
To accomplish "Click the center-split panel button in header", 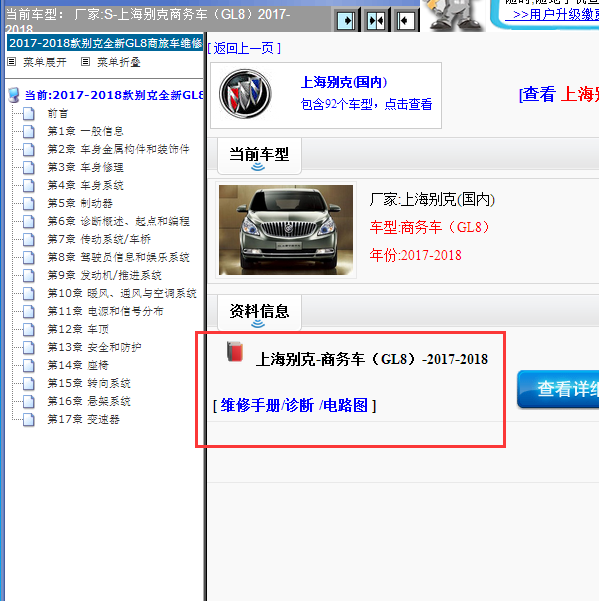I will coord(376,20).
